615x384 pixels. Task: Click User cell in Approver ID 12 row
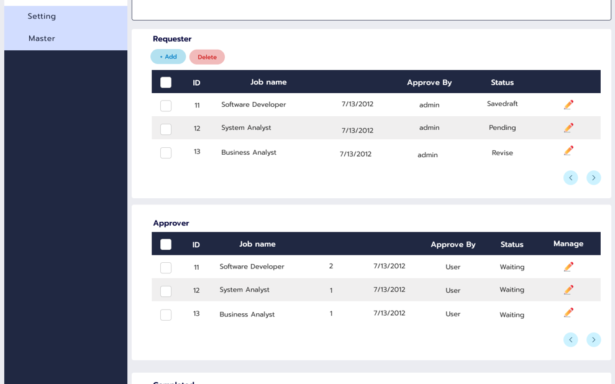tap(453, 291)
